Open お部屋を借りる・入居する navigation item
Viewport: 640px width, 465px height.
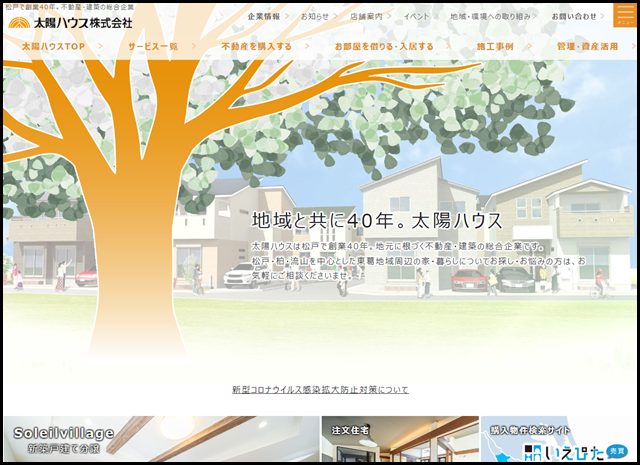(x=384, y=47)
